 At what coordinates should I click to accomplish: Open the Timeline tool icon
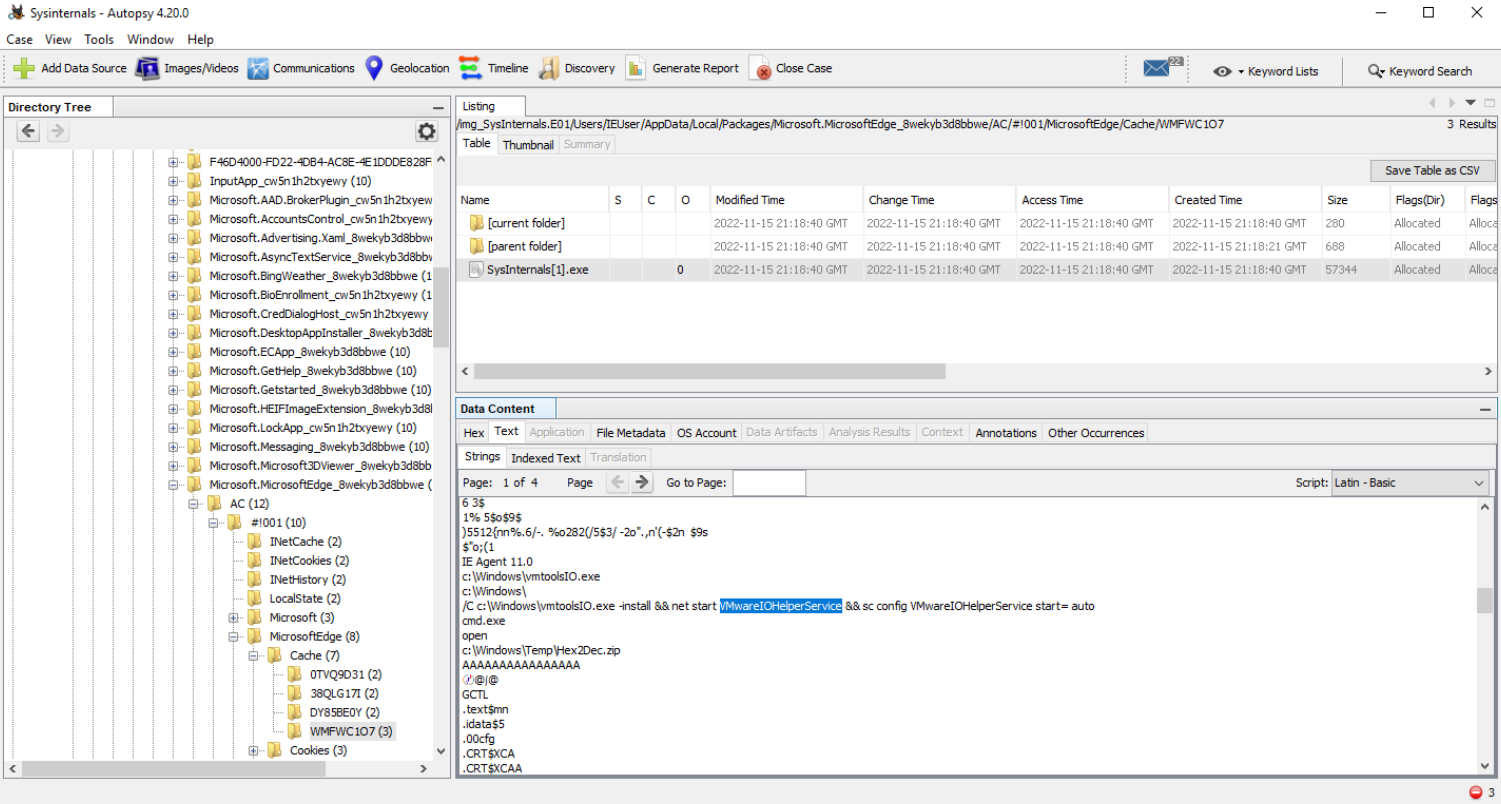point(471,68)
